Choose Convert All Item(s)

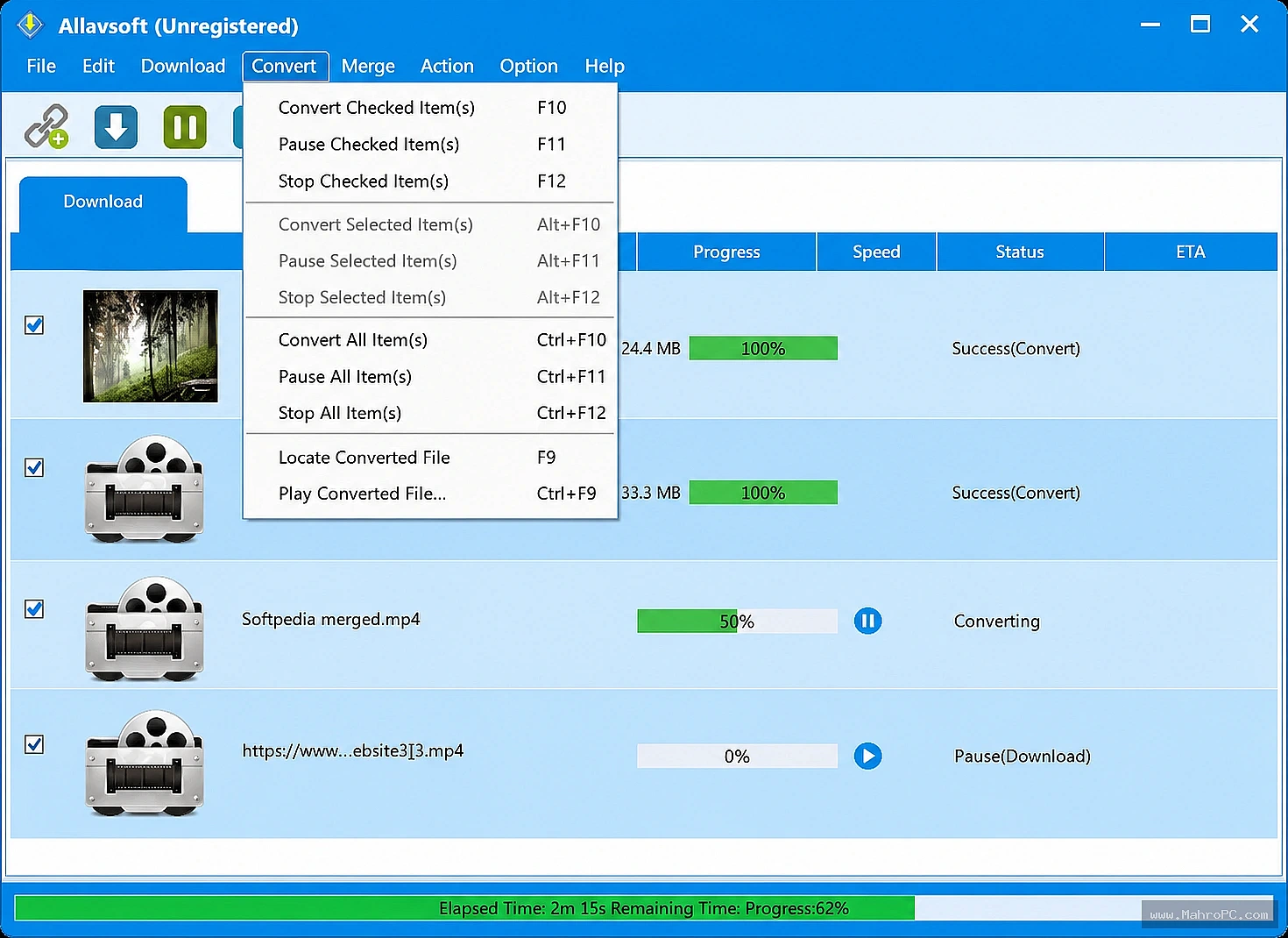point(430,340)
